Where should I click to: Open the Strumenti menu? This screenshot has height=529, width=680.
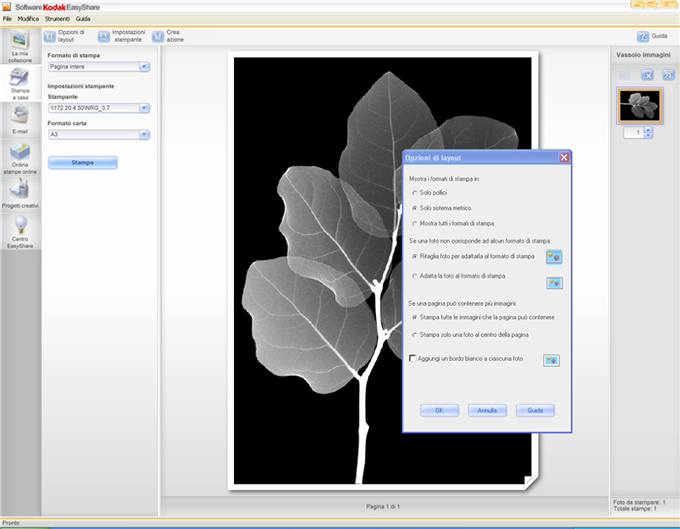click(x=57, y=19)
